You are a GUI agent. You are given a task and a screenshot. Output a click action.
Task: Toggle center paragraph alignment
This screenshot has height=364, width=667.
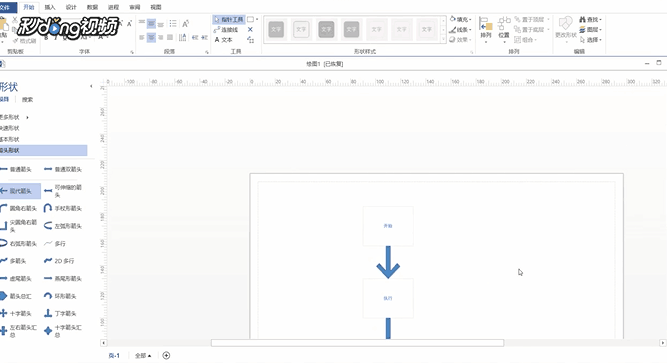point(151,37)
